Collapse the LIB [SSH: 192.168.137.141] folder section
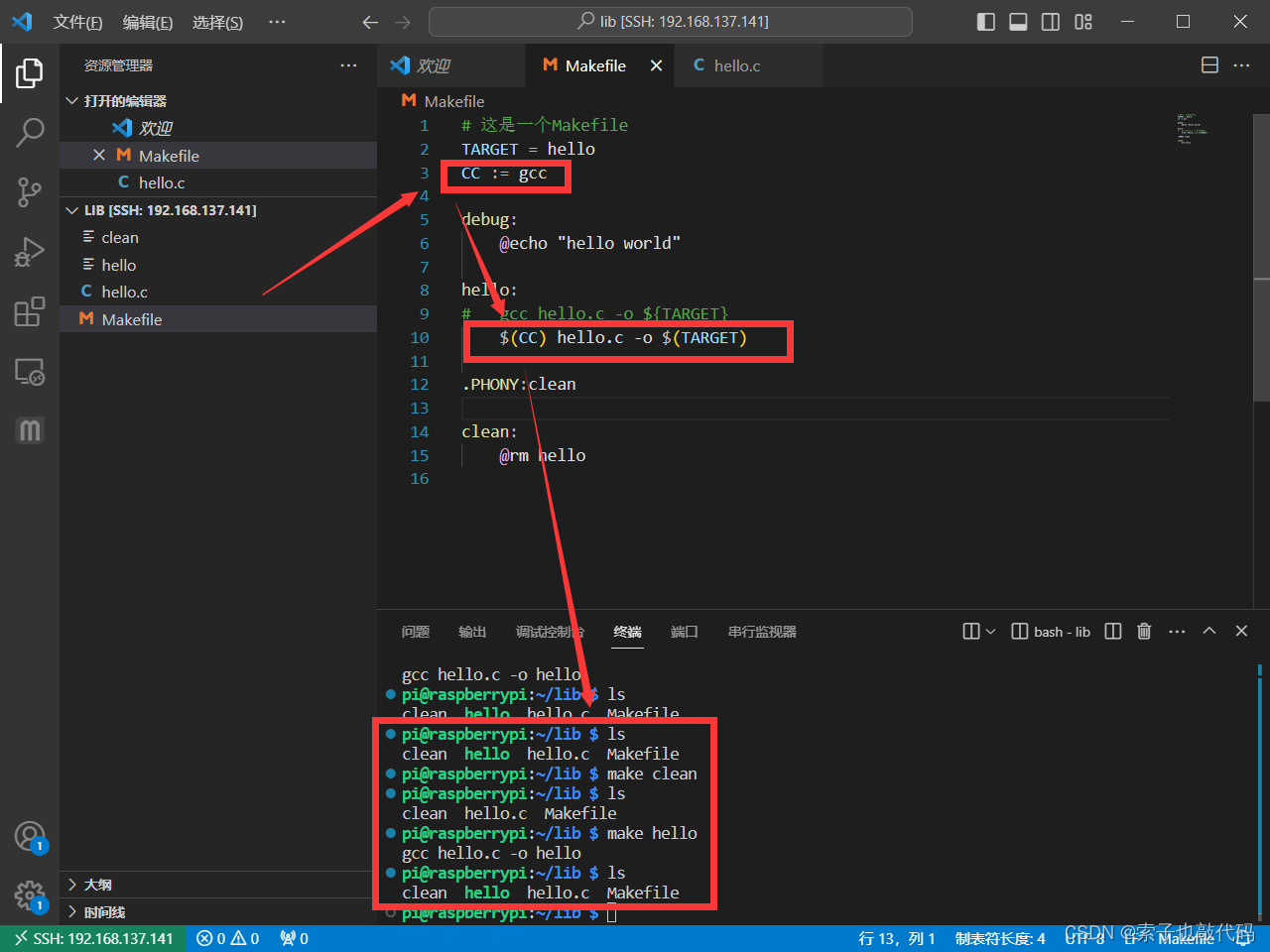This screenshot has width=1270, height=952. 218,210
